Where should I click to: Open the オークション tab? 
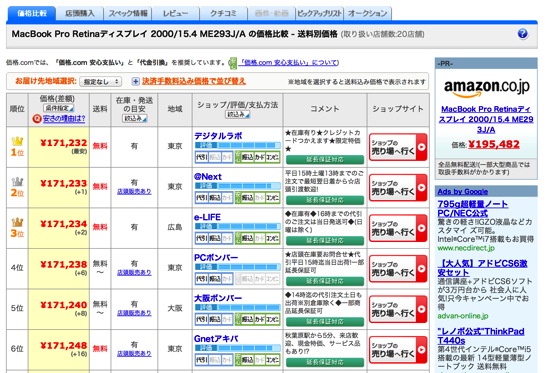coord(367,13)
